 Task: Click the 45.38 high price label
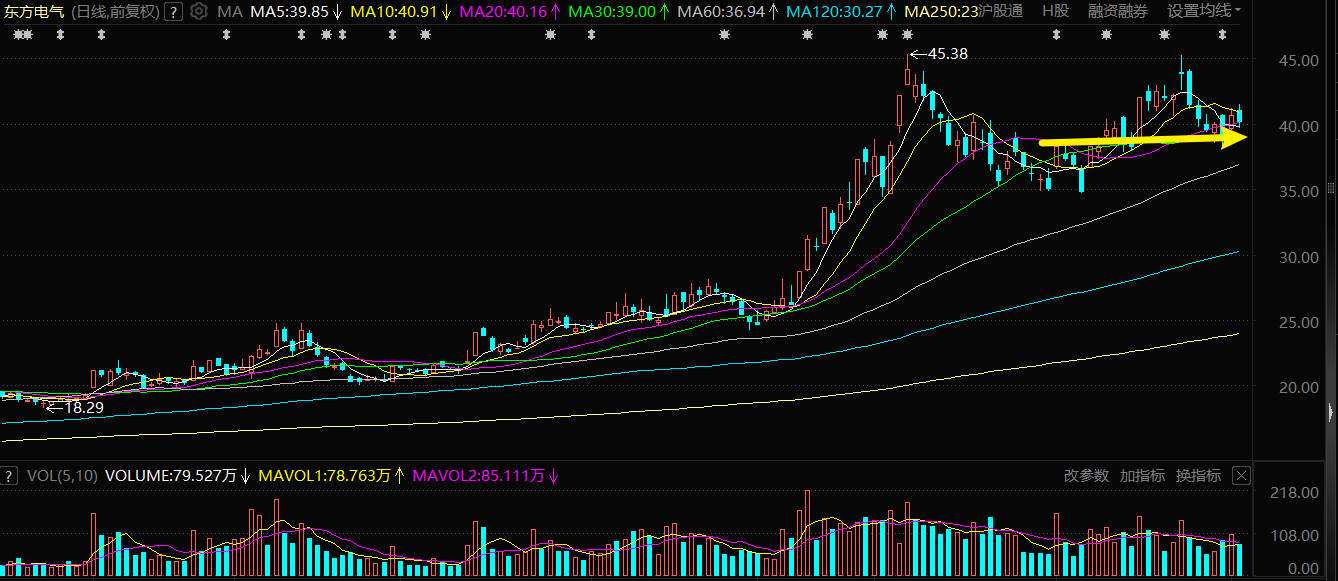(x=948, y=53)
